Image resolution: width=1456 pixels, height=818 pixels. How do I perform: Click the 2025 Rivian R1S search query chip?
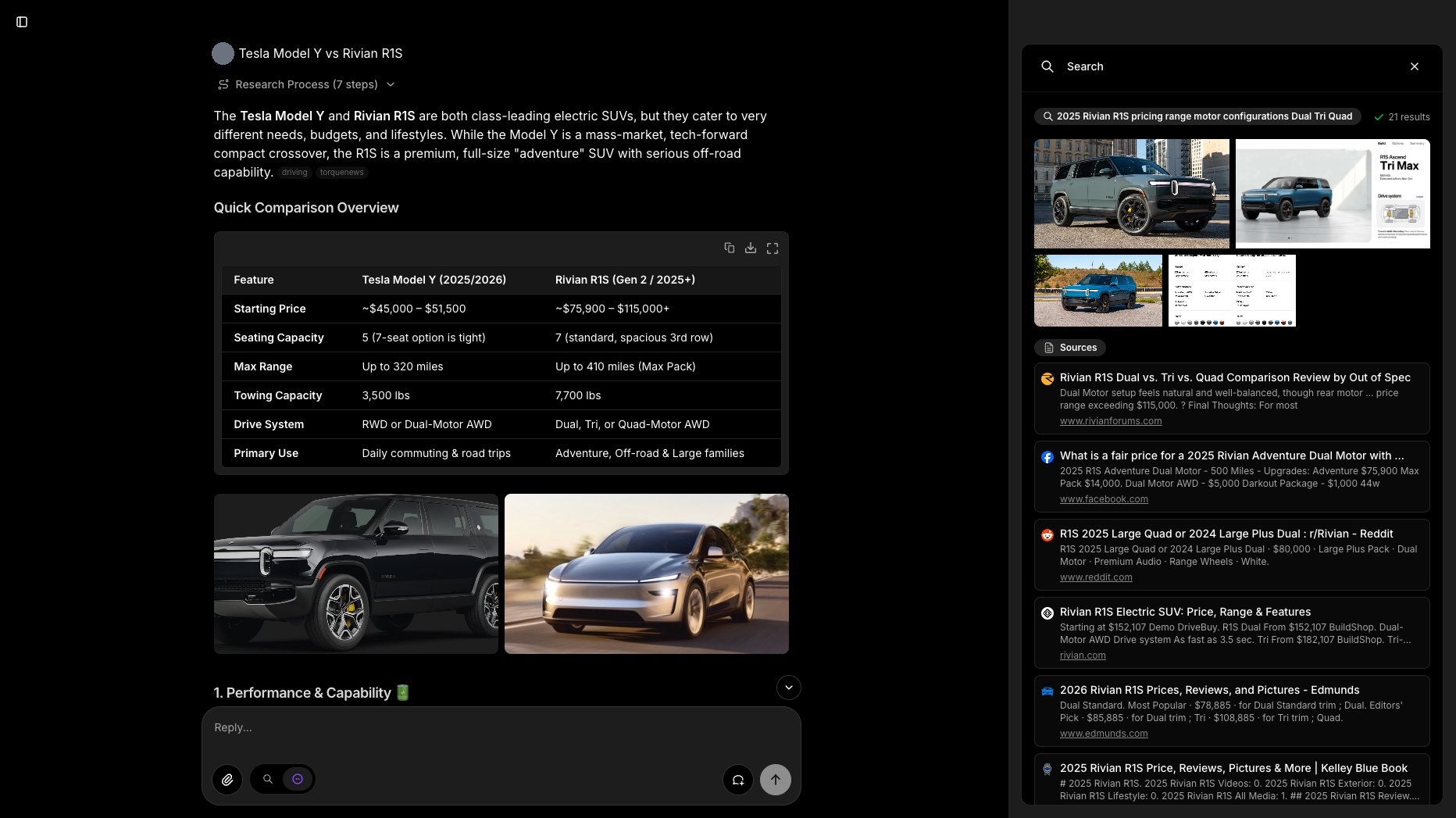[1197, 116]
